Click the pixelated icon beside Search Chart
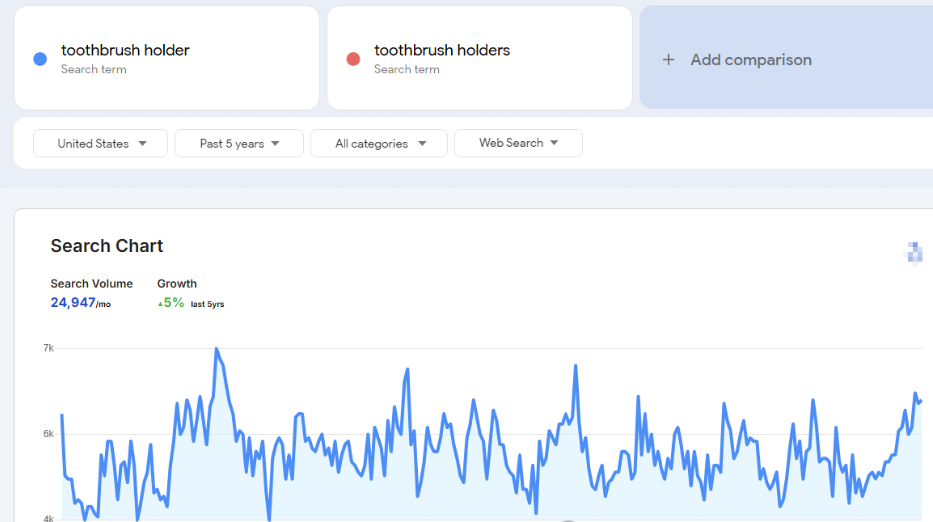The width and height of the screenshot is (933, 522). pyautogui.click(x=914, y=253)
